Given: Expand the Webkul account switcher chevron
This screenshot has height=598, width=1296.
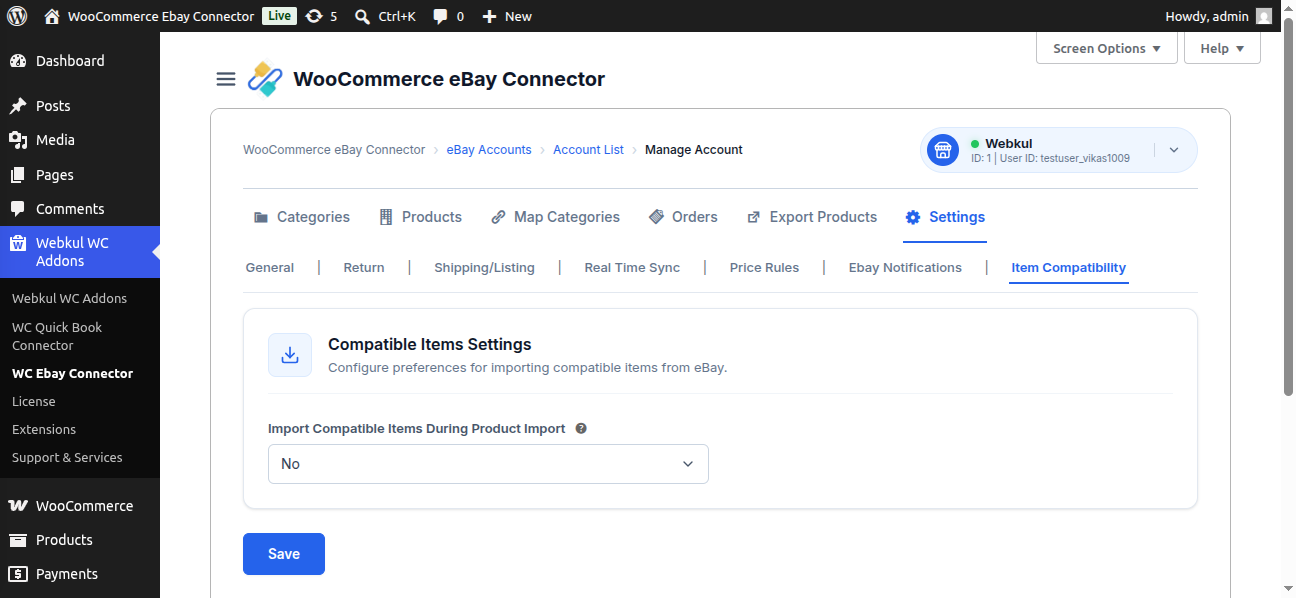Looking at the screenshot, I should coord(1174,150).
